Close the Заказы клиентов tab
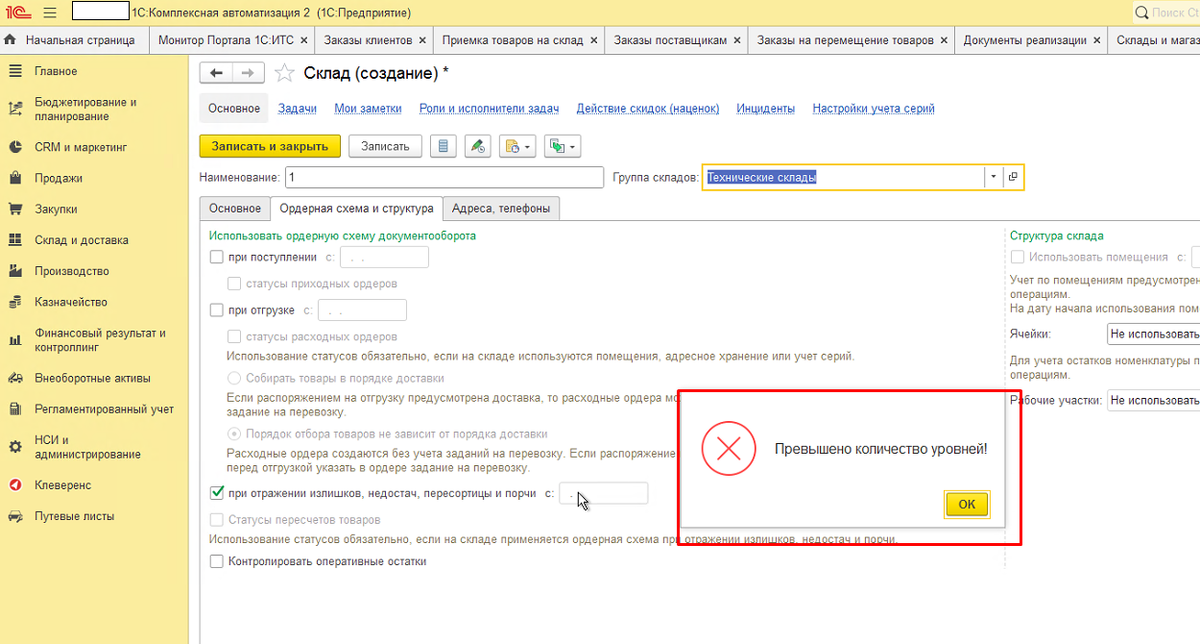Screen dimensions: 1200x644 [422, 40]
